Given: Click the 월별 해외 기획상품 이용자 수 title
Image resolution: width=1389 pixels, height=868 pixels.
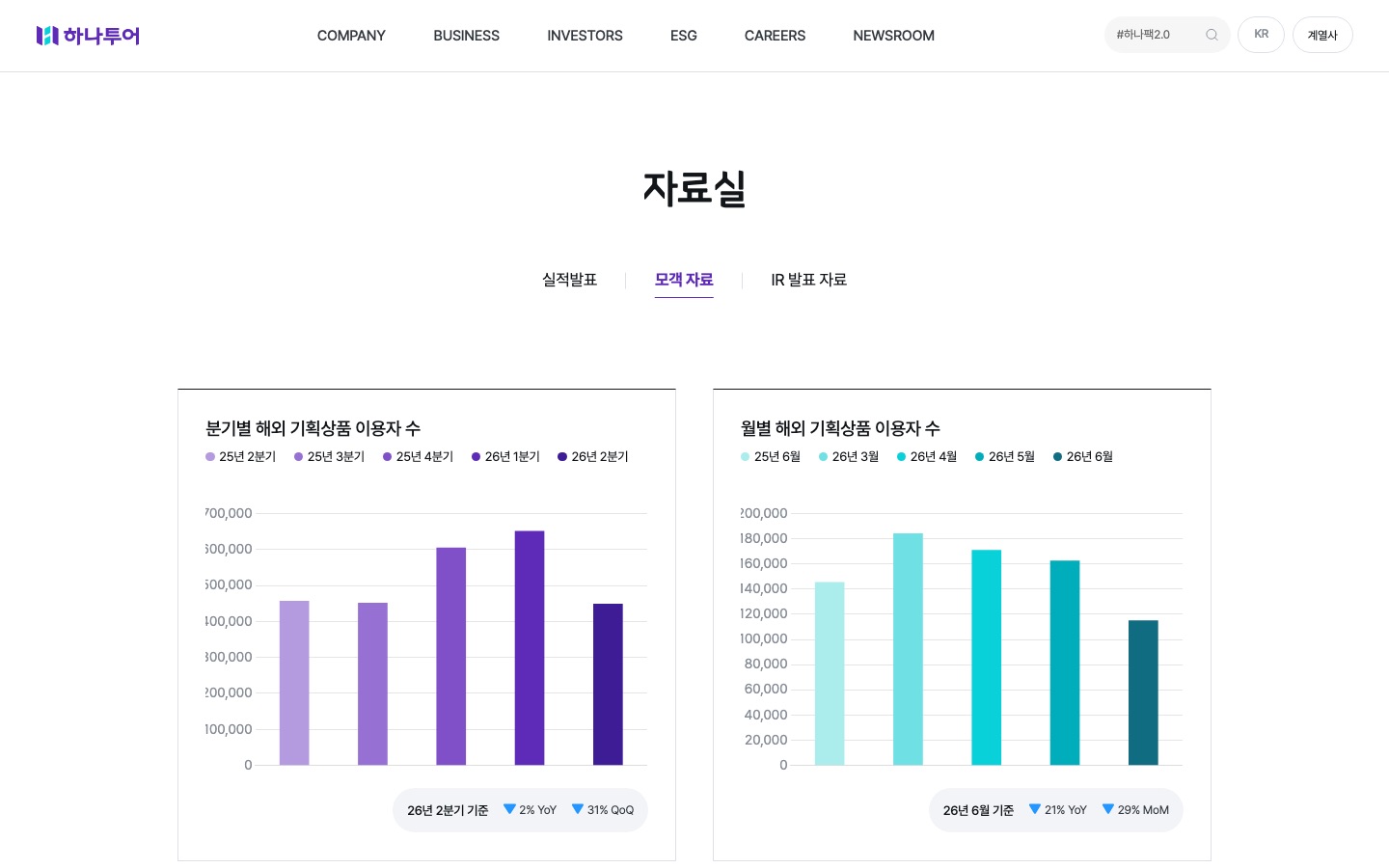Looking at the screenshot, I should pos(840,428).
